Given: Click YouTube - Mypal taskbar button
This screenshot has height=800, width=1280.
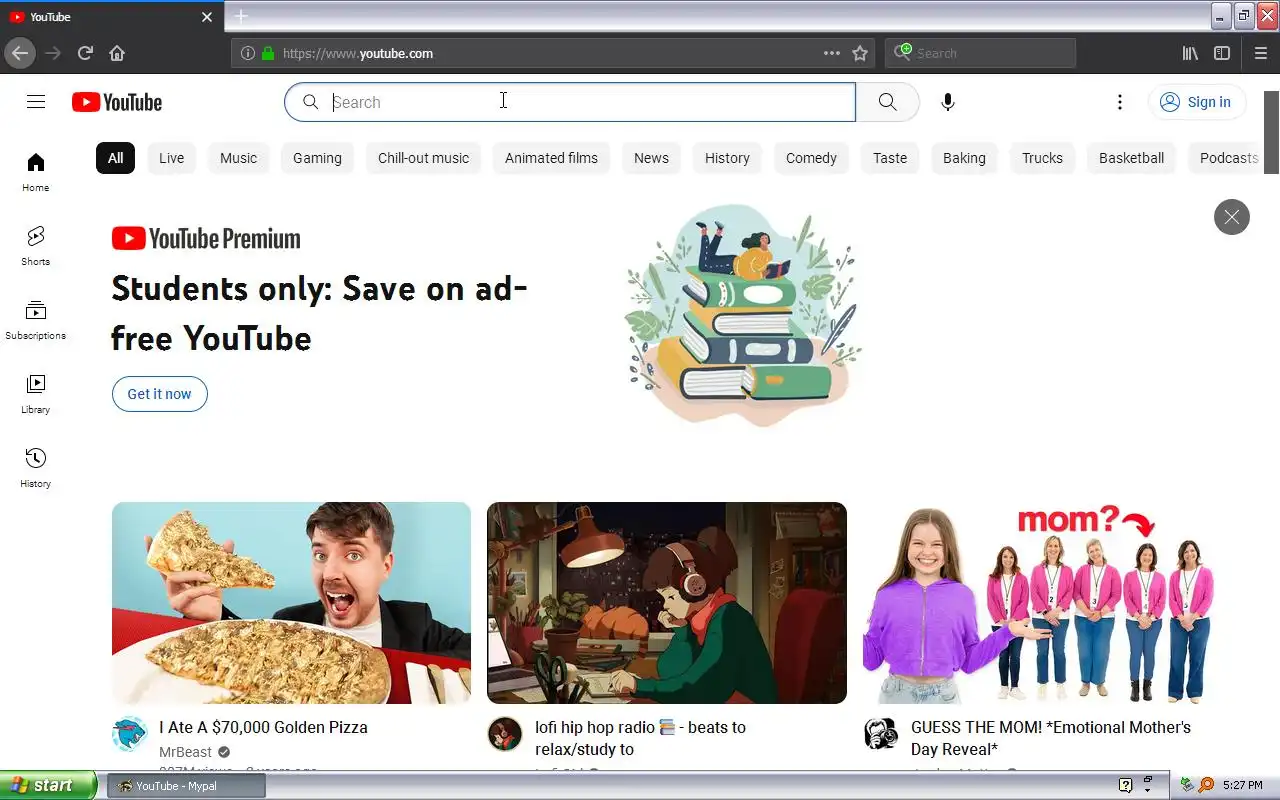Looking at the screenshot, I should pyautogui.click(x=187, y=786).
